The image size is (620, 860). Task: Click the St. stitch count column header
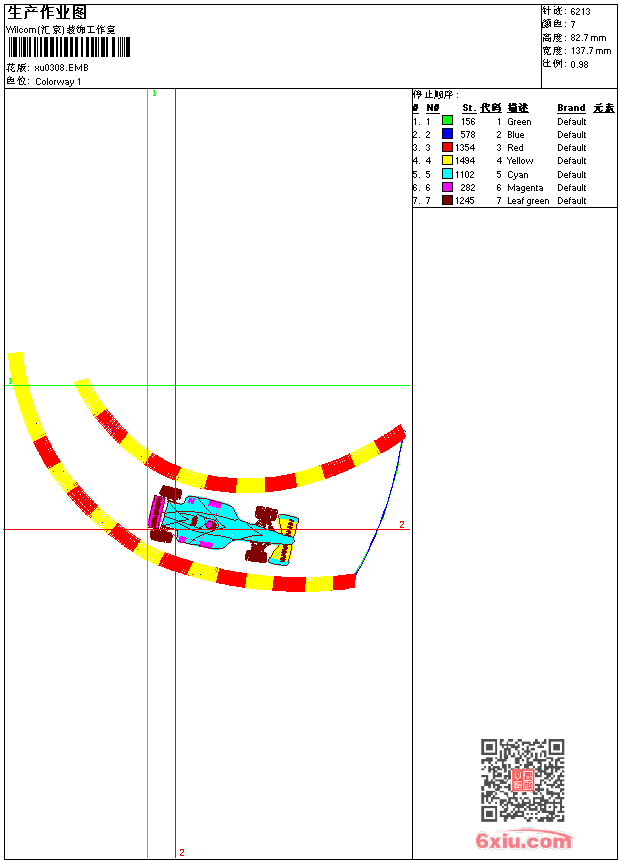(x=469, y=108)
